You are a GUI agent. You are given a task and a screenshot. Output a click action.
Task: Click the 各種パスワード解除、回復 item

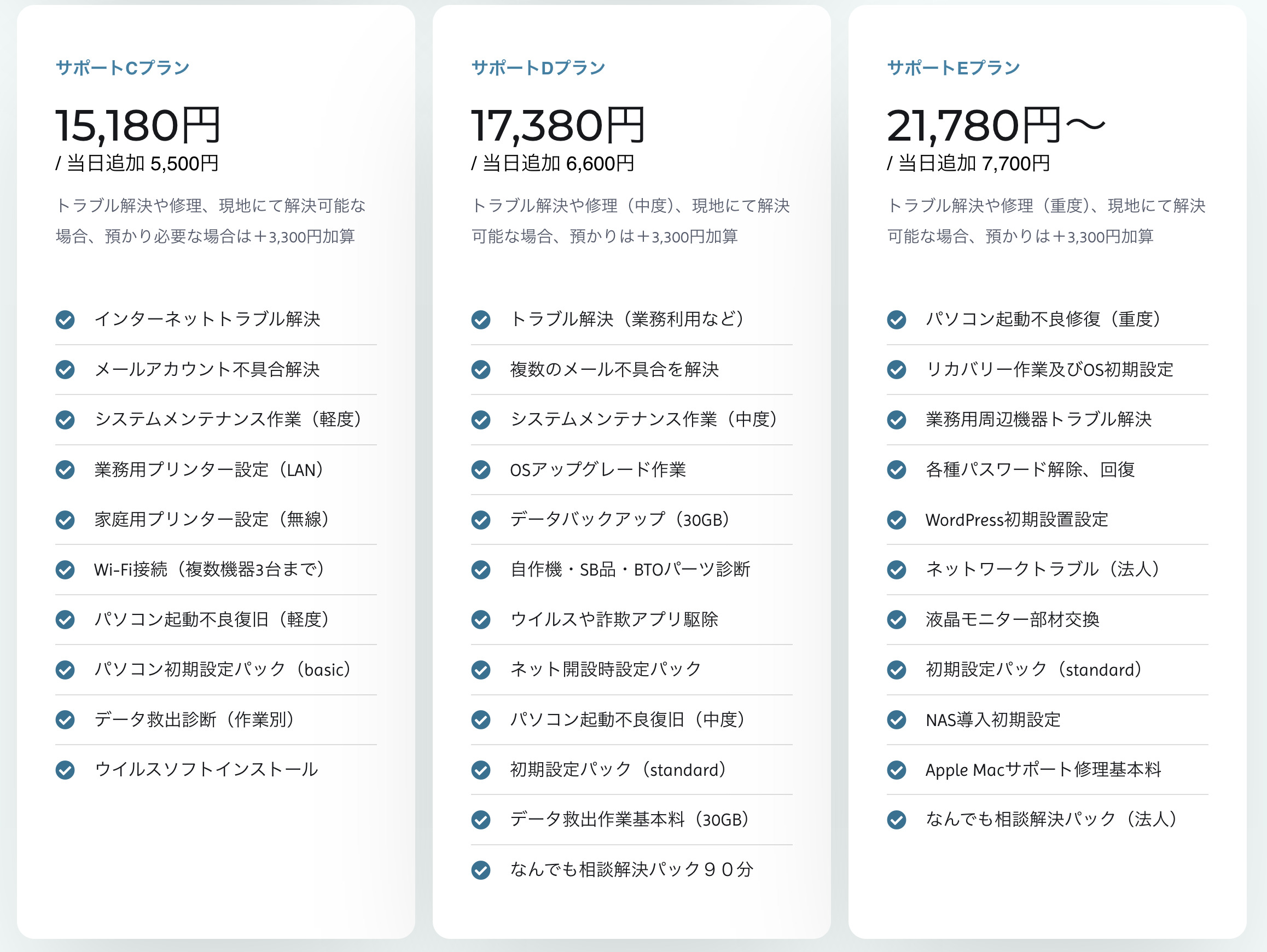(1030, 469)
